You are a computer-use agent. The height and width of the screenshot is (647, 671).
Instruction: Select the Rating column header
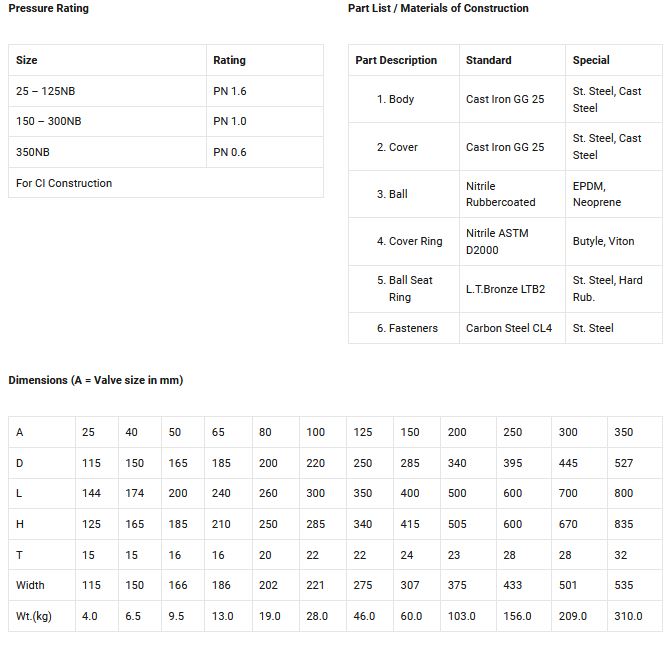click(229, 60)
